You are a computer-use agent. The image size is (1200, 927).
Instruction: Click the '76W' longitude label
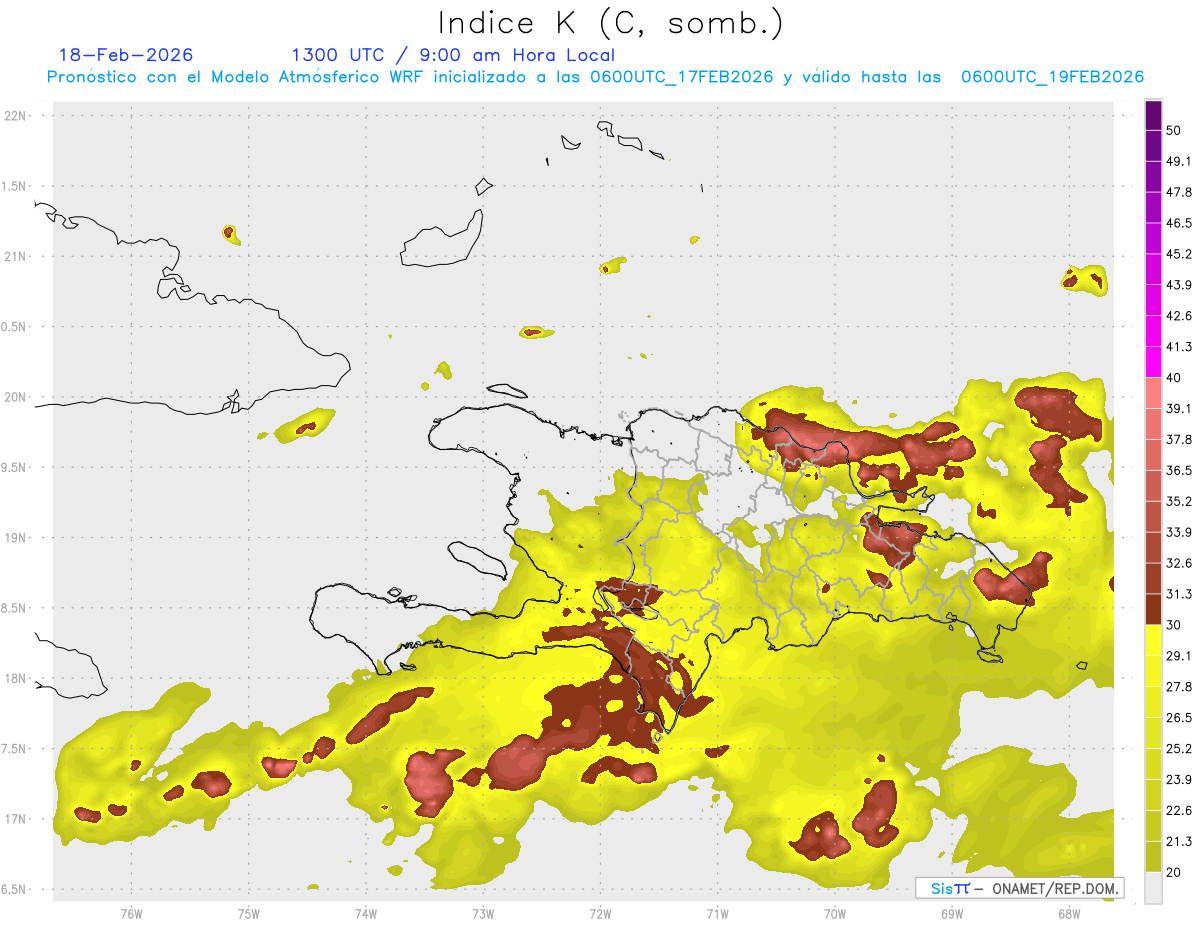131,914
